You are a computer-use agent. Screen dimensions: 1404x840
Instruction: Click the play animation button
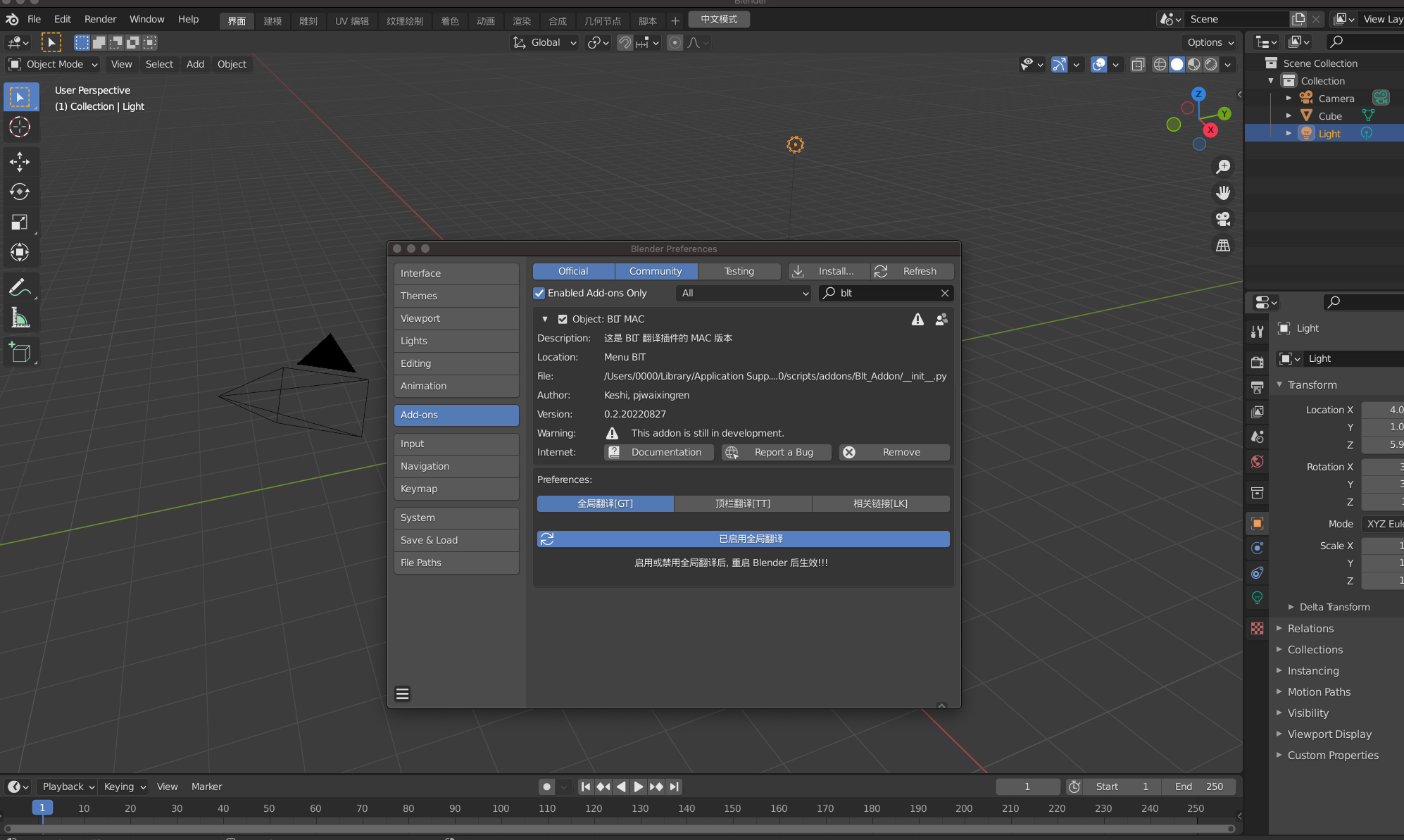(638, 786)
